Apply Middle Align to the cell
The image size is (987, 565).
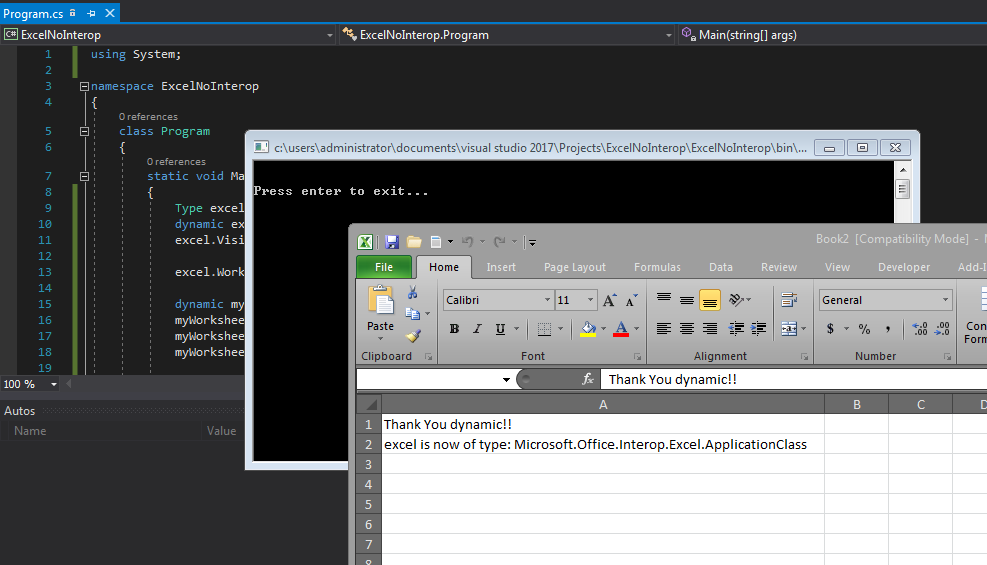[687, 299]
